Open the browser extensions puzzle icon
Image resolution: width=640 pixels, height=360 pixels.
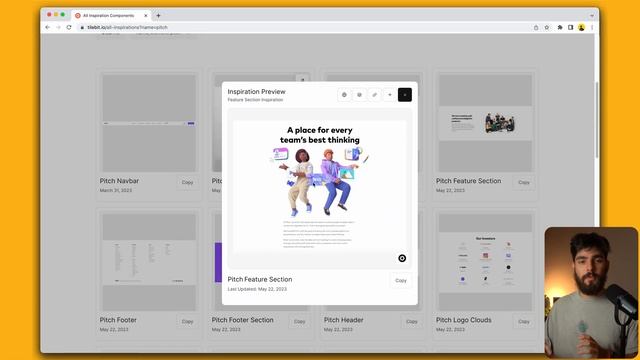pos(560,27)
